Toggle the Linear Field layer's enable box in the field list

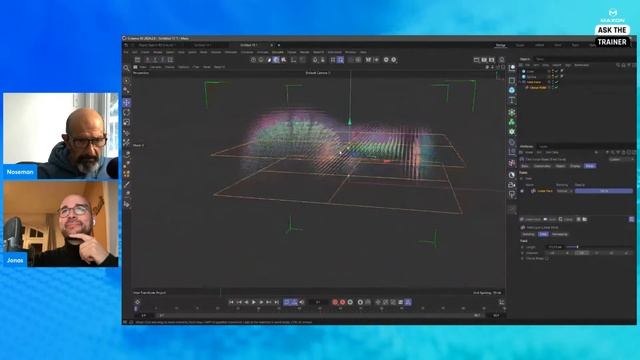[522, 191]
